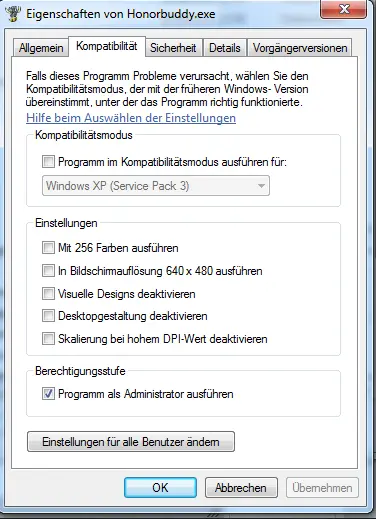The height and width of the screenshot is (519, 376).
Task: Click the Einstellungen group label
Action: pyautogui.click(x=66, y=223)
